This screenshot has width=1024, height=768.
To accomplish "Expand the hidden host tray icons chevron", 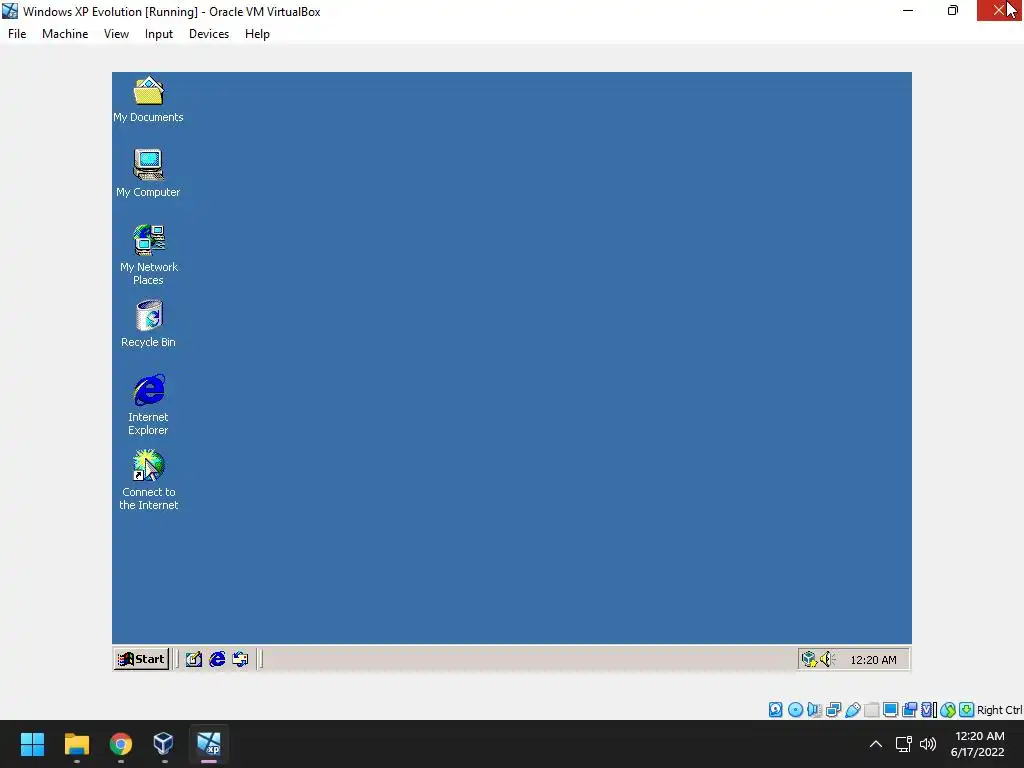I will click(876, 744).
